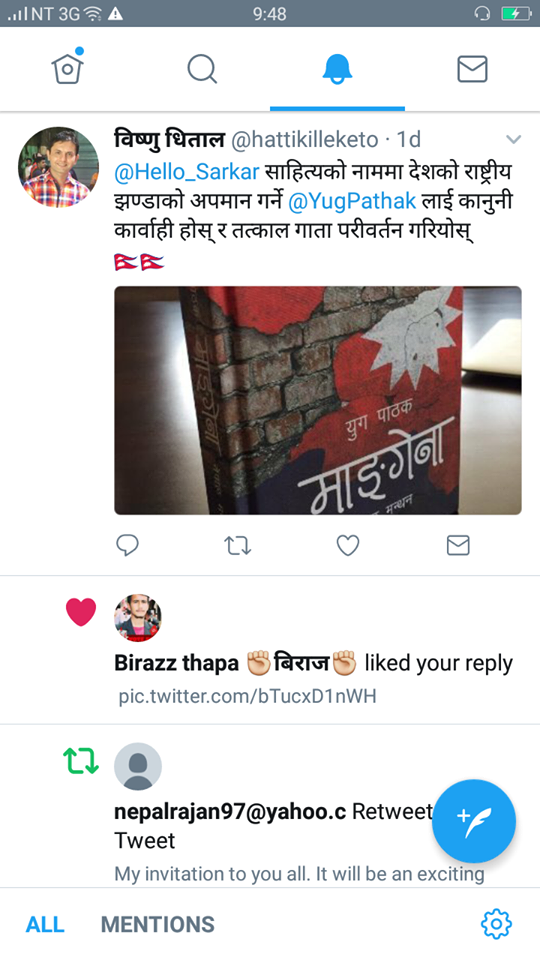Open the tweet author's profile photo
The height and width of the screenshot is (960, 540).
pyautogui.click(x=58, y=167)
